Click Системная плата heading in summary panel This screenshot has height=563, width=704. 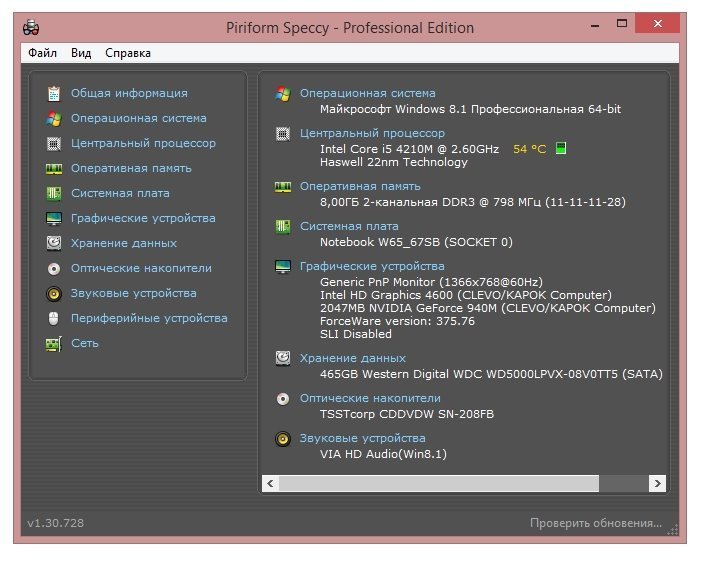coord(349,226)
